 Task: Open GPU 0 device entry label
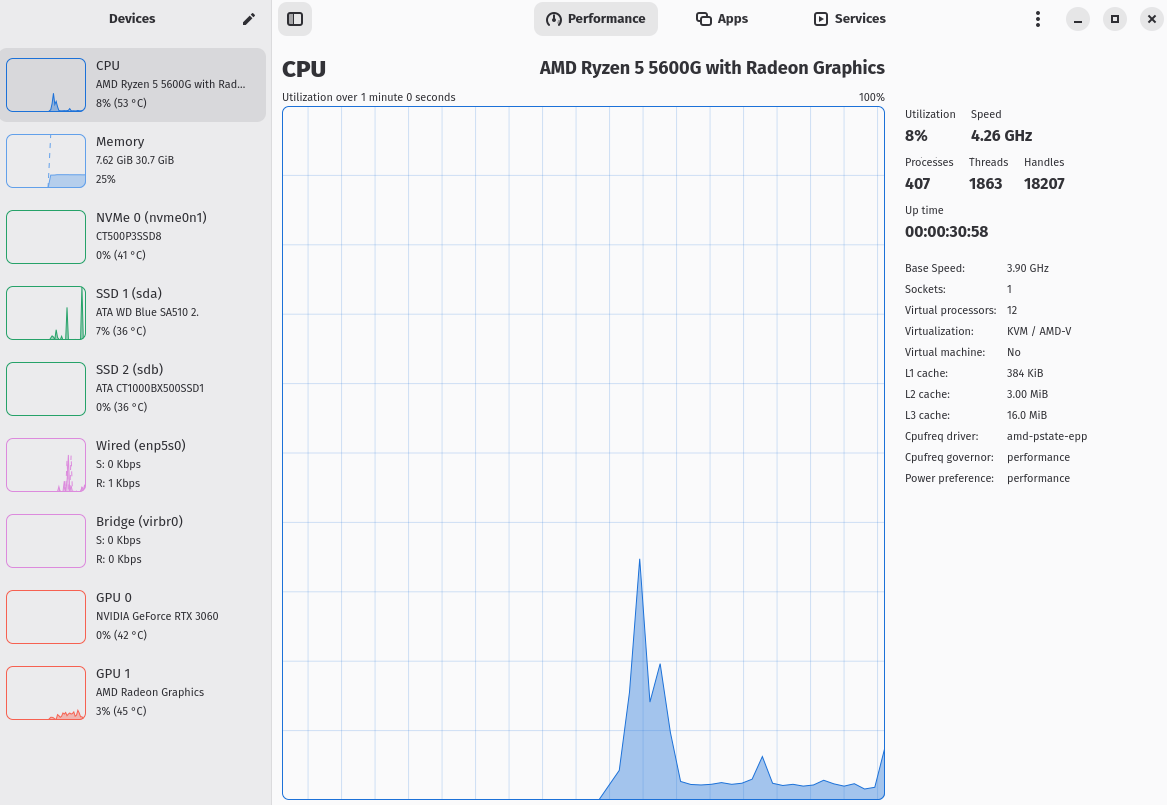coord(114,597)
